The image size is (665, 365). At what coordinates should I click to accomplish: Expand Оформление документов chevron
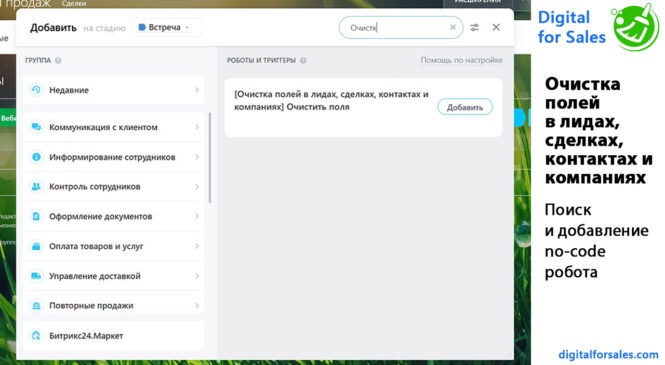pyautogui.click(x=197, y=216)
